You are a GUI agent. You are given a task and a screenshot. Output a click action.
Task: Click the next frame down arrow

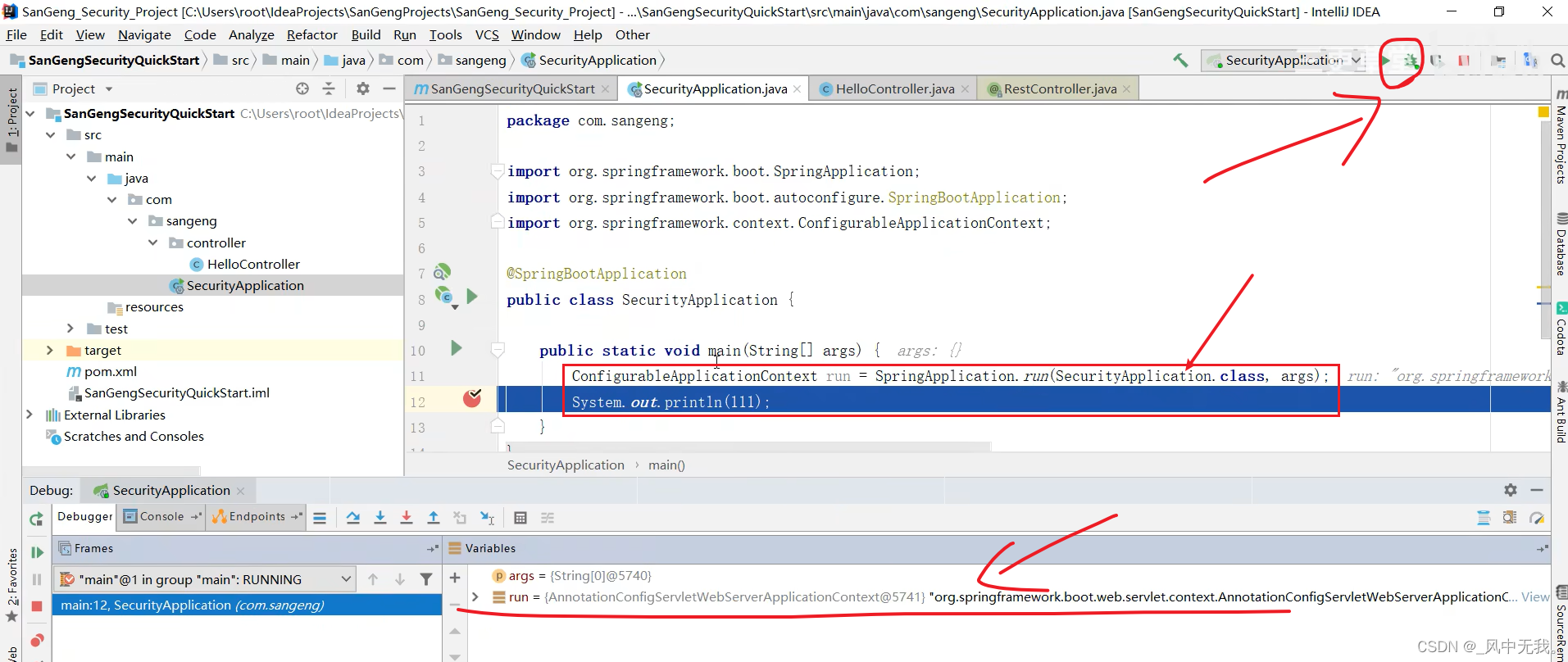(x=400, y=579)
